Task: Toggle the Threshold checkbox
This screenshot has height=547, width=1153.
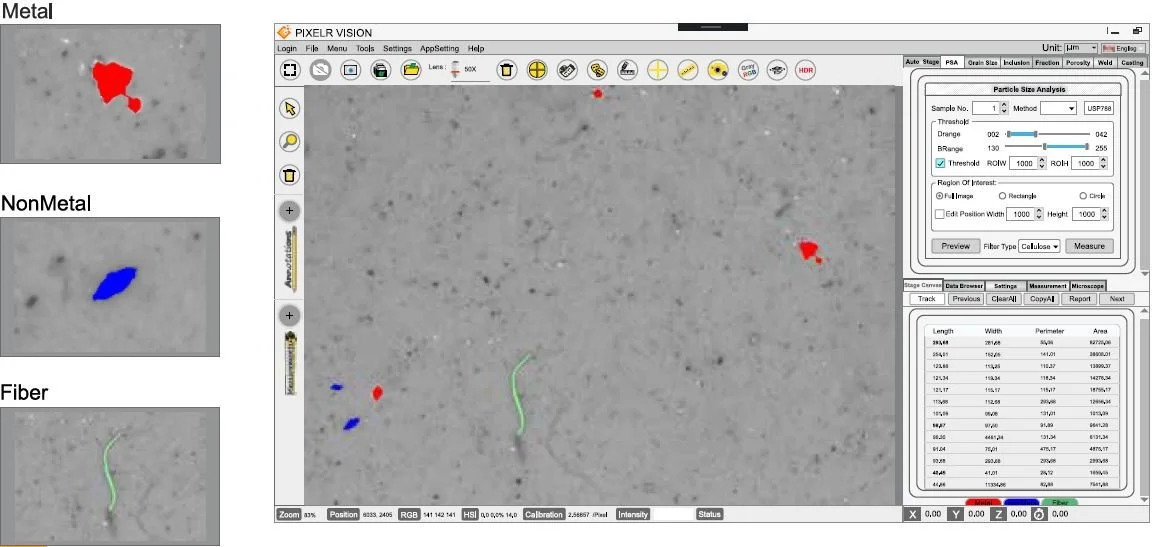Action: 940,163
